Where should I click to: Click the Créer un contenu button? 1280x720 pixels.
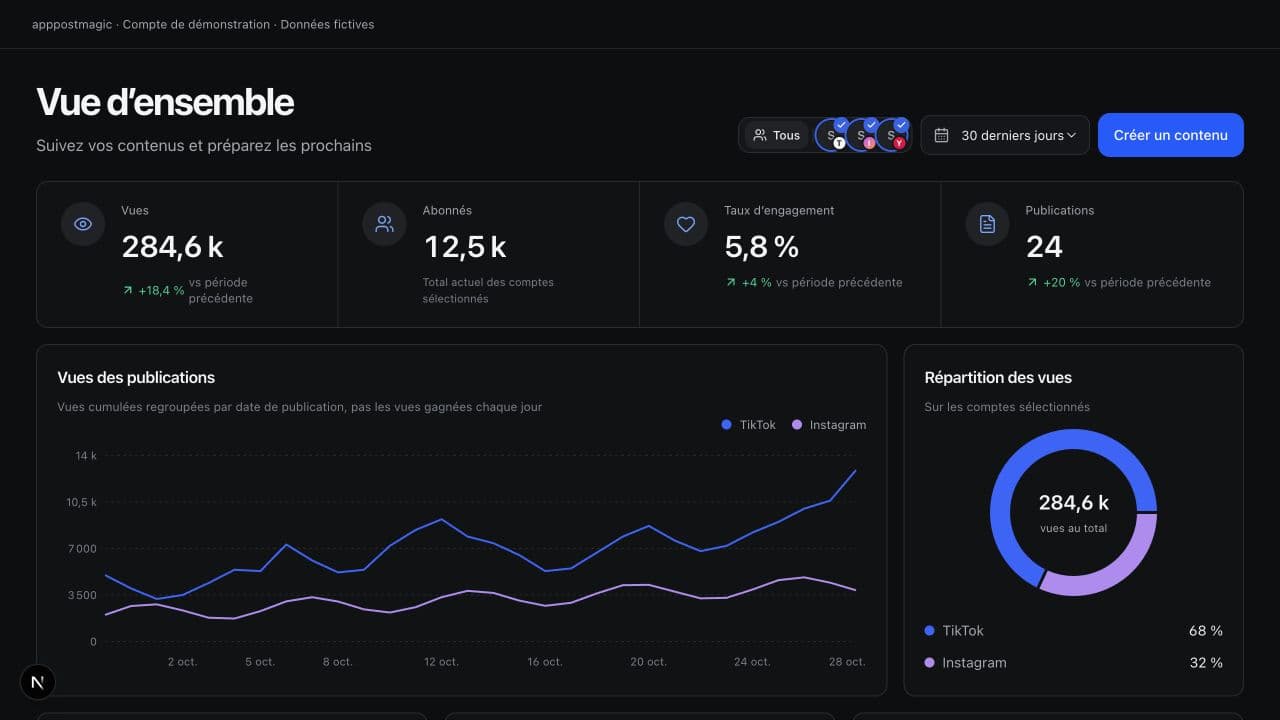(x=1171, y=135)
